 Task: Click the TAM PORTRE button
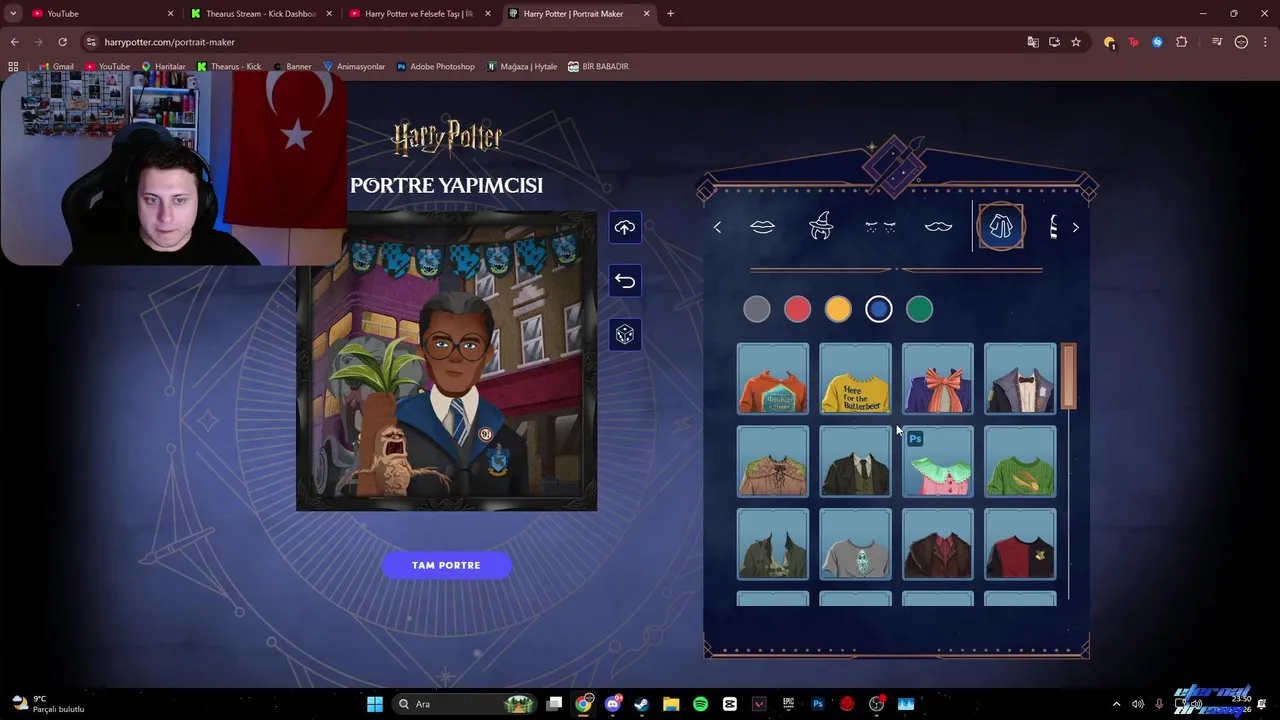446,566
